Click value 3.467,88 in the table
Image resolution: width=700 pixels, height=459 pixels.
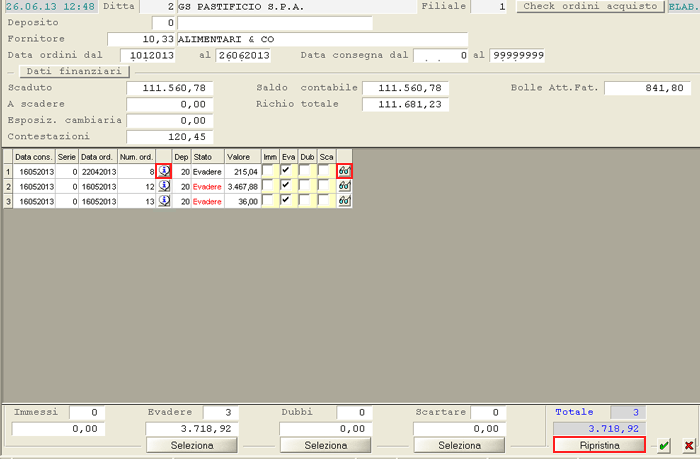point(242,187)
